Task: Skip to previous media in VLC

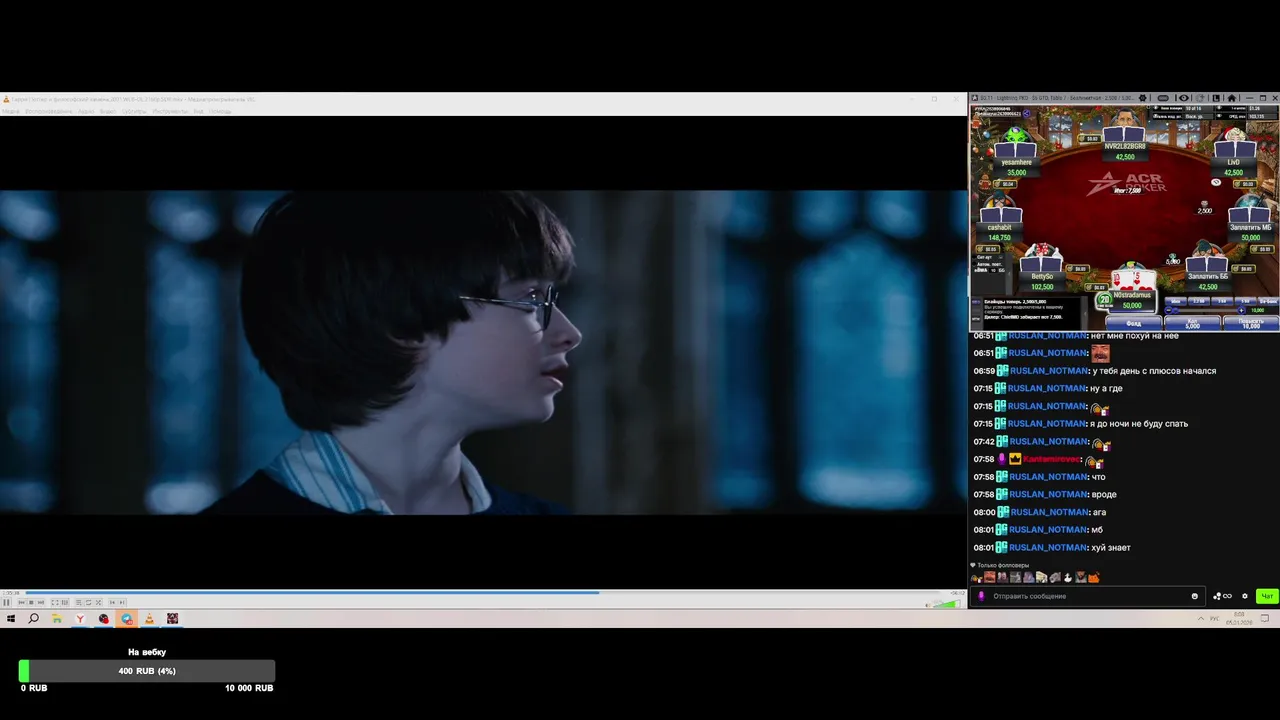Action: point(21,602)
